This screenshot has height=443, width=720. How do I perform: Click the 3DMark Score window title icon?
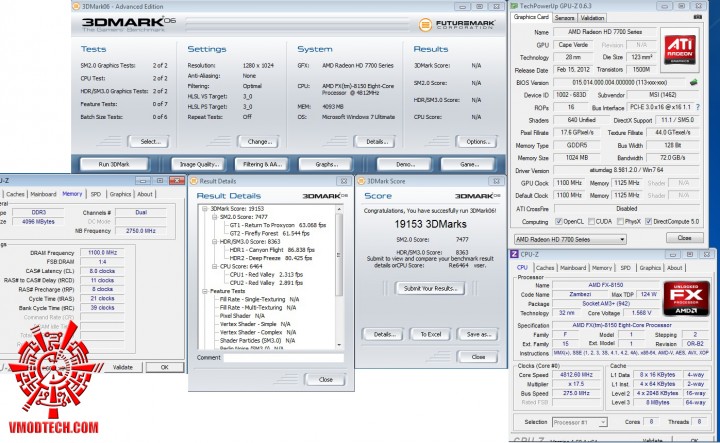pos(361,181)
